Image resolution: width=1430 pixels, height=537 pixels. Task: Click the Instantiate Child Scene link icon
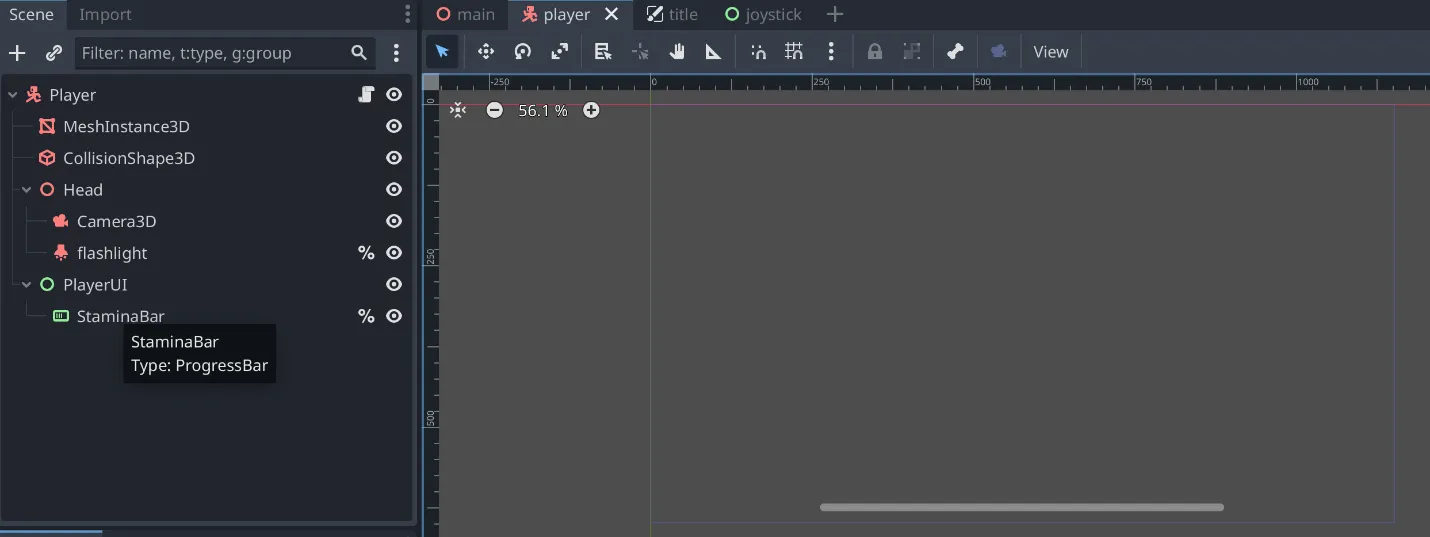[54, 53]
